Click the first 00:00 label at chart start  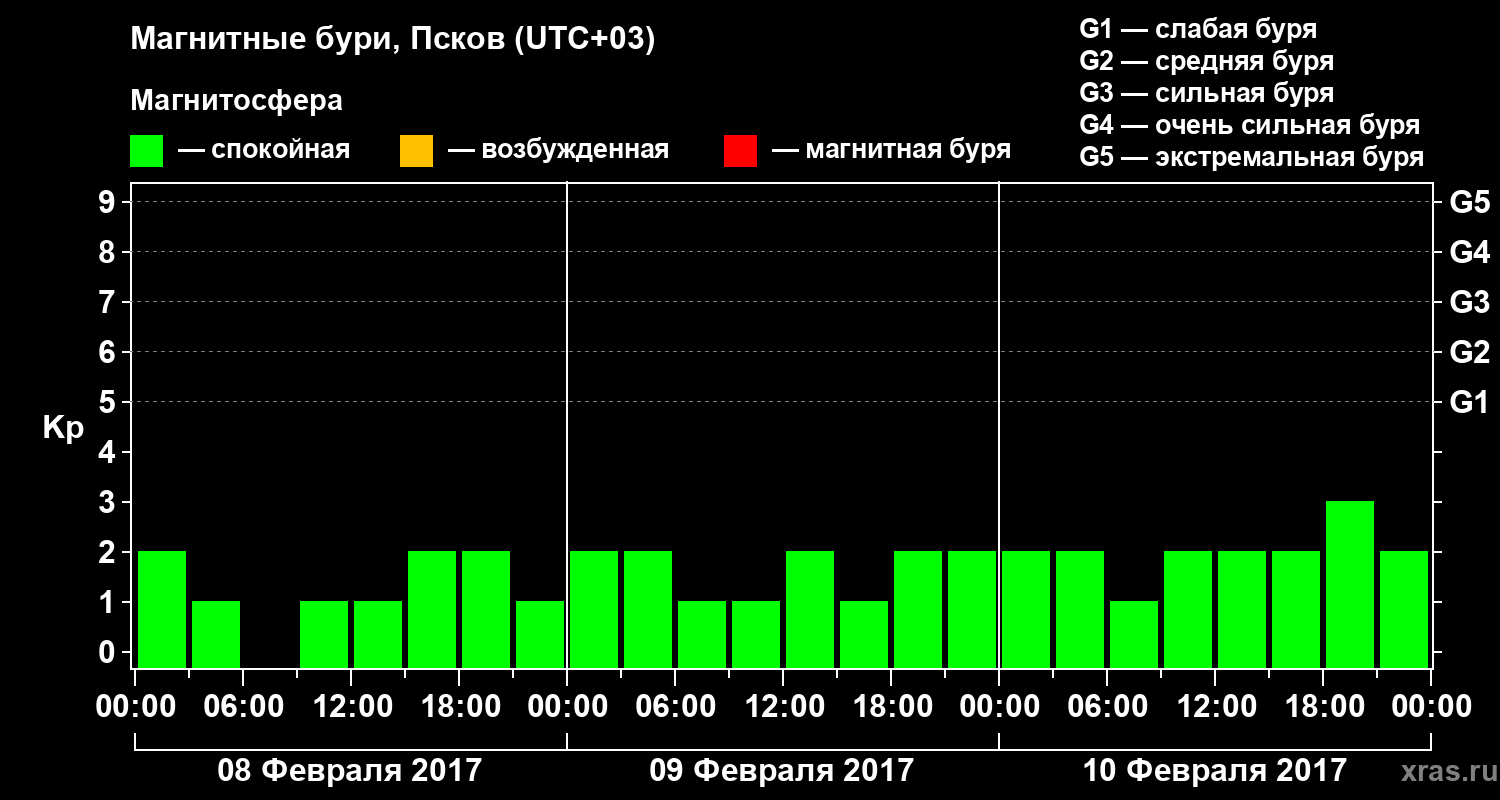(x=135, y=707)
